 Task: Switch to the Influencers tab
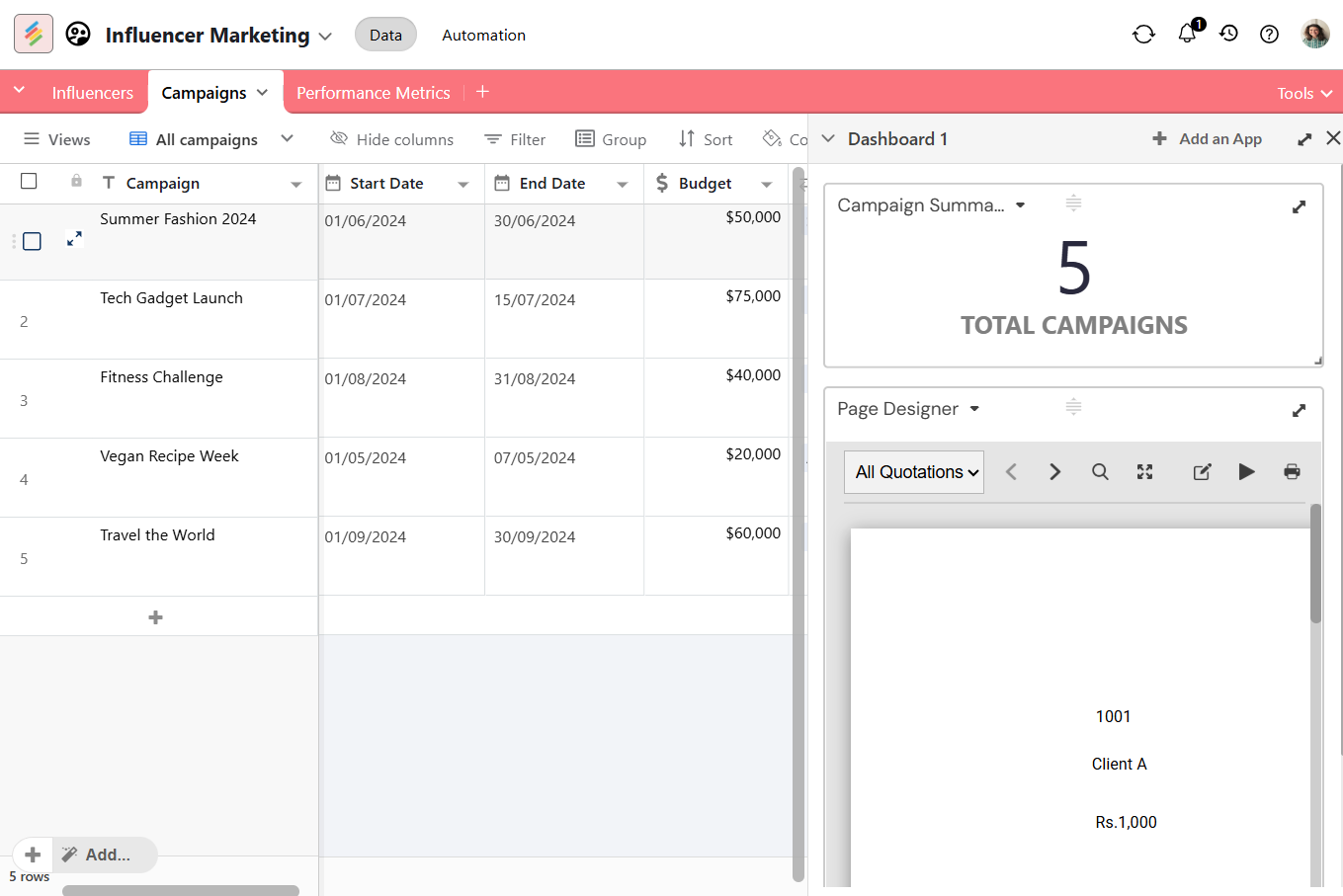(92, 93)
